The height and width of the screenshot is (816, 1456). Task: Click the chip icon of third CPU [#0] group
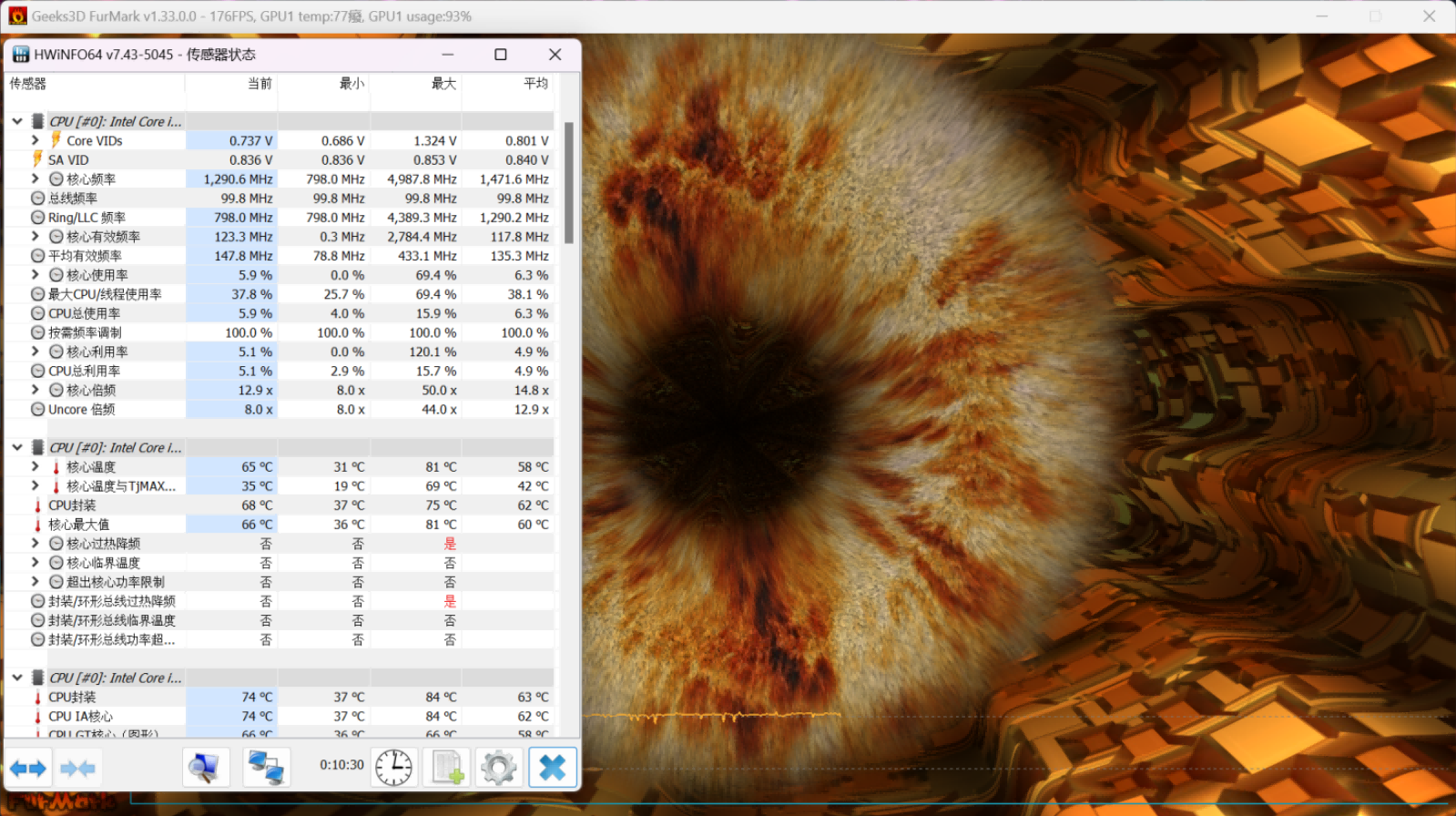(38, 678)
